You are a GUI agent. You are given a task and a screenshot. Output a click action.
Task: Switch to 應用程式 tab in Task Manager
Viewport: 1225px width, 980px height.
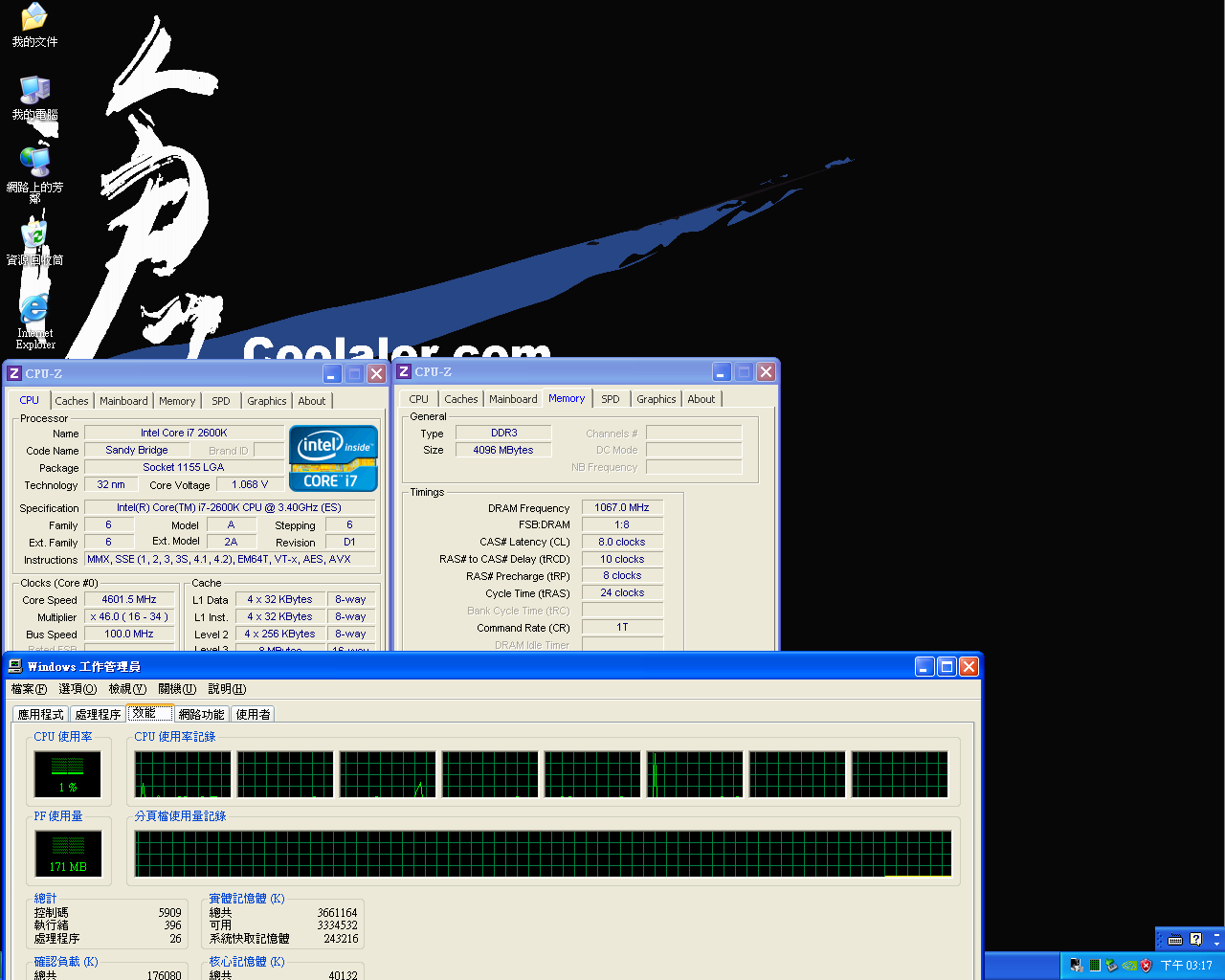(x=41, y=715)
